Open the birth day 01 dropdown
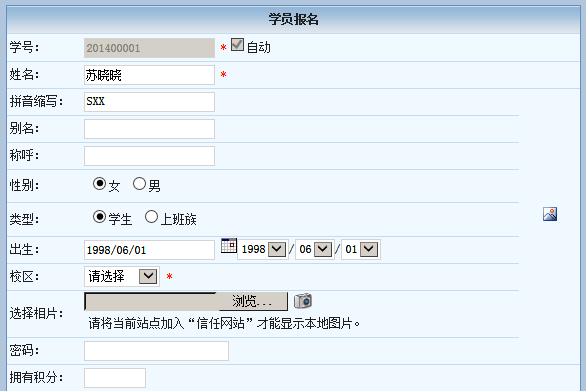The image size is (586, 391). [361, 249]
